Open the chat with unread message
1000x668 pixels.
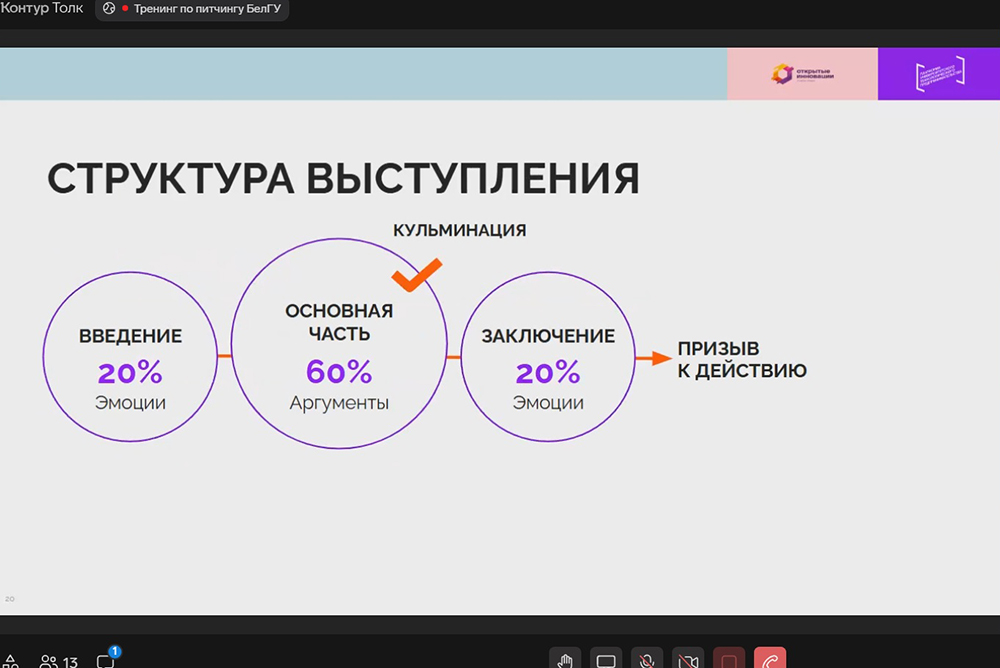coord(105,660)
